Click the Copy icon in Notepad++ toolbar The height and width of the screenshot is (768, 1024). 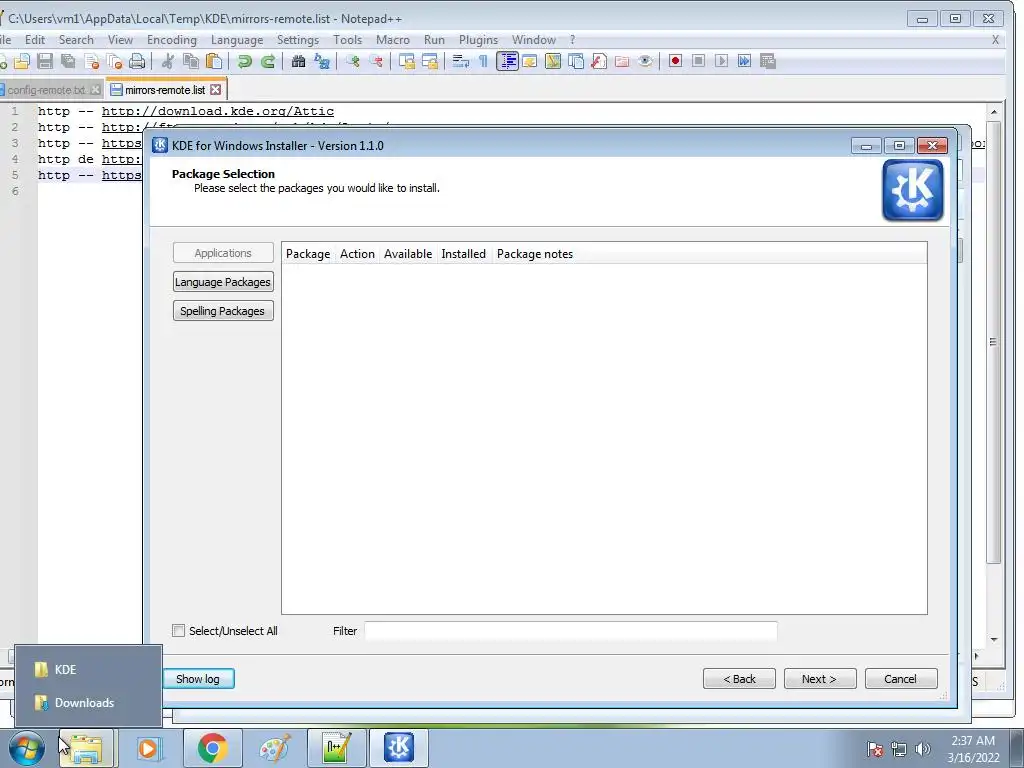(191, 61)
